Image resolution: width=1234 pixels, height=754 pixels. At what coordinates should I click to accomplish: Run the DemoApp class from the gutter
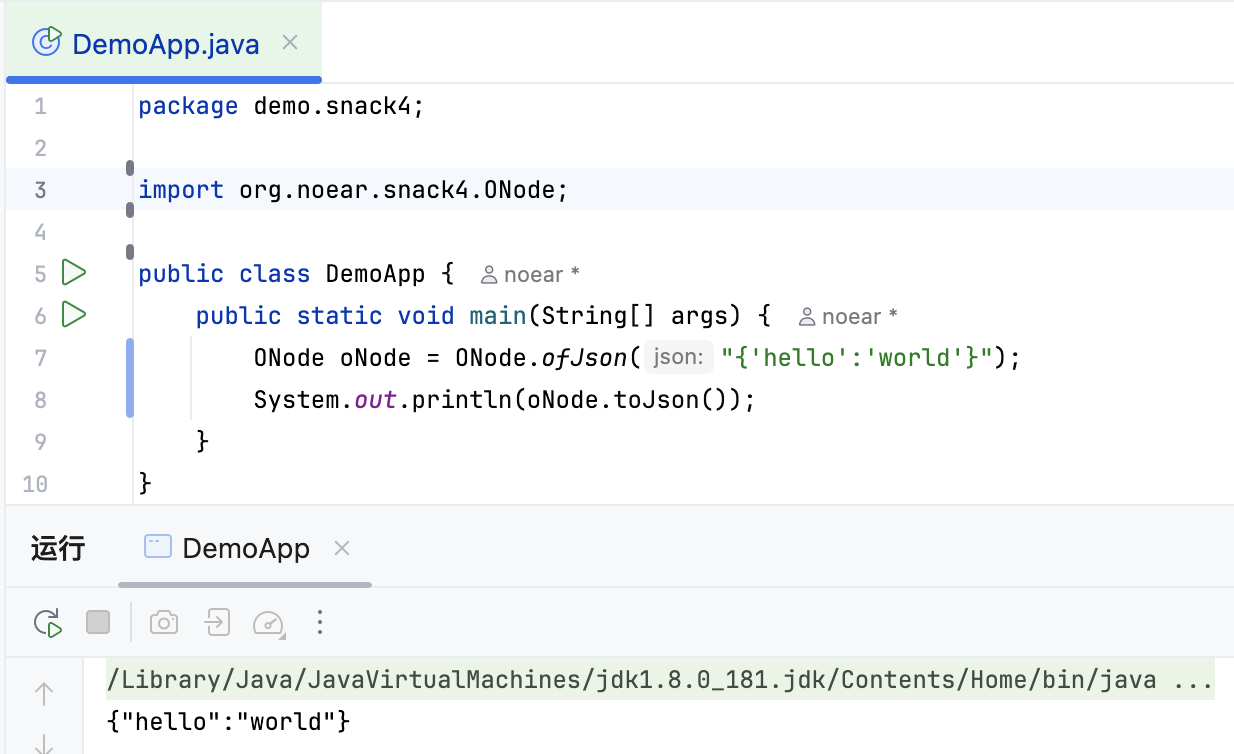point(73,273)
